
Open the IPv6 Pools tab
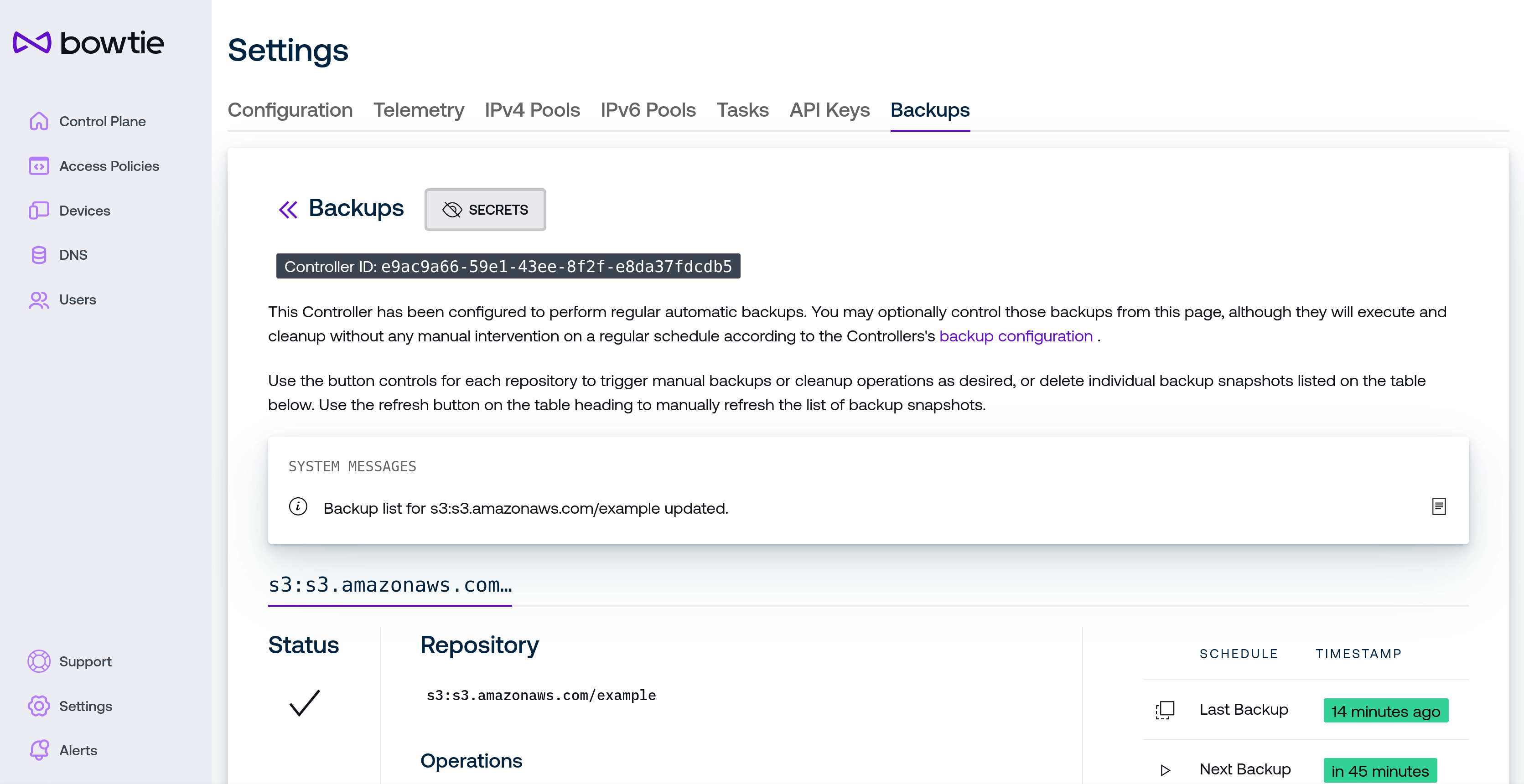pos(648,110)
